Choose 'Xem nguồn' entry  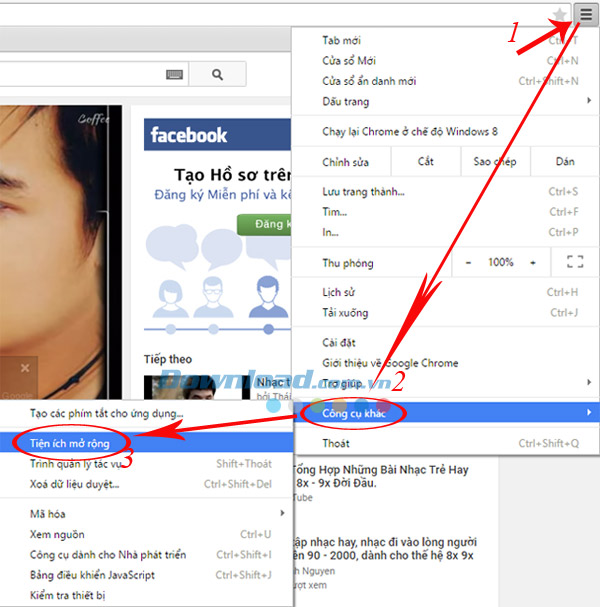point(146,535)
